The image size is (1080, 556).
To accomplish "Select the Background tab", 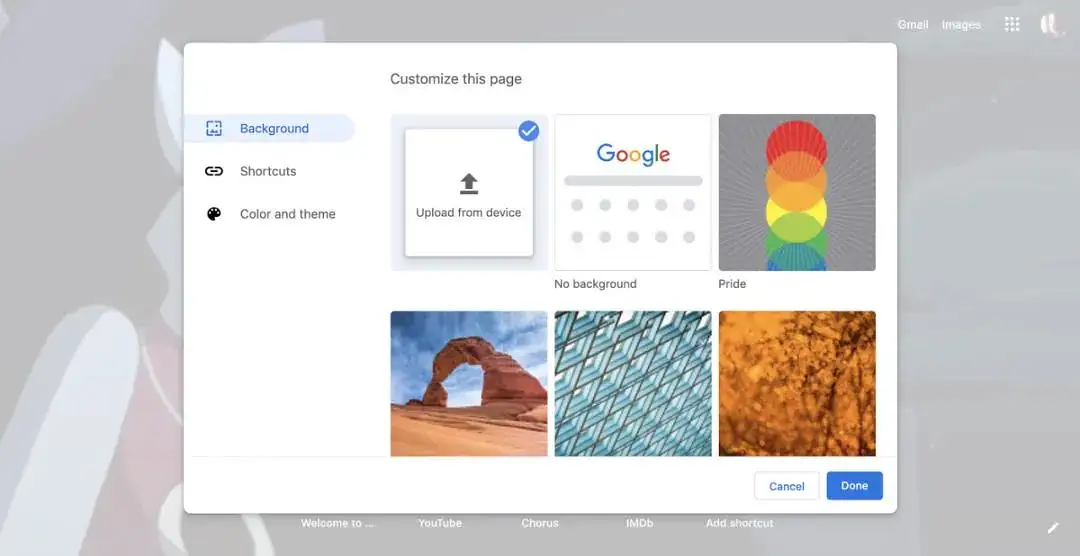I will (274, 128).
